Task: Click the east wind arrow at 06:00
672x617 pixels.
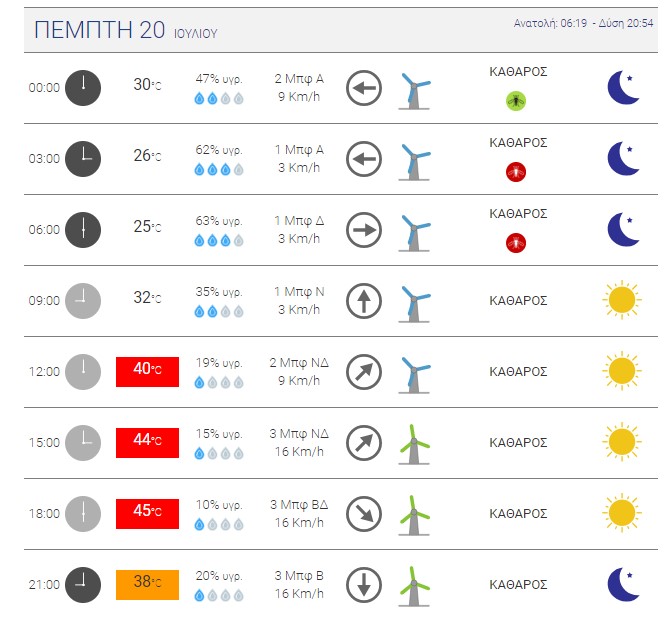Action: click(x=364, y=230)
